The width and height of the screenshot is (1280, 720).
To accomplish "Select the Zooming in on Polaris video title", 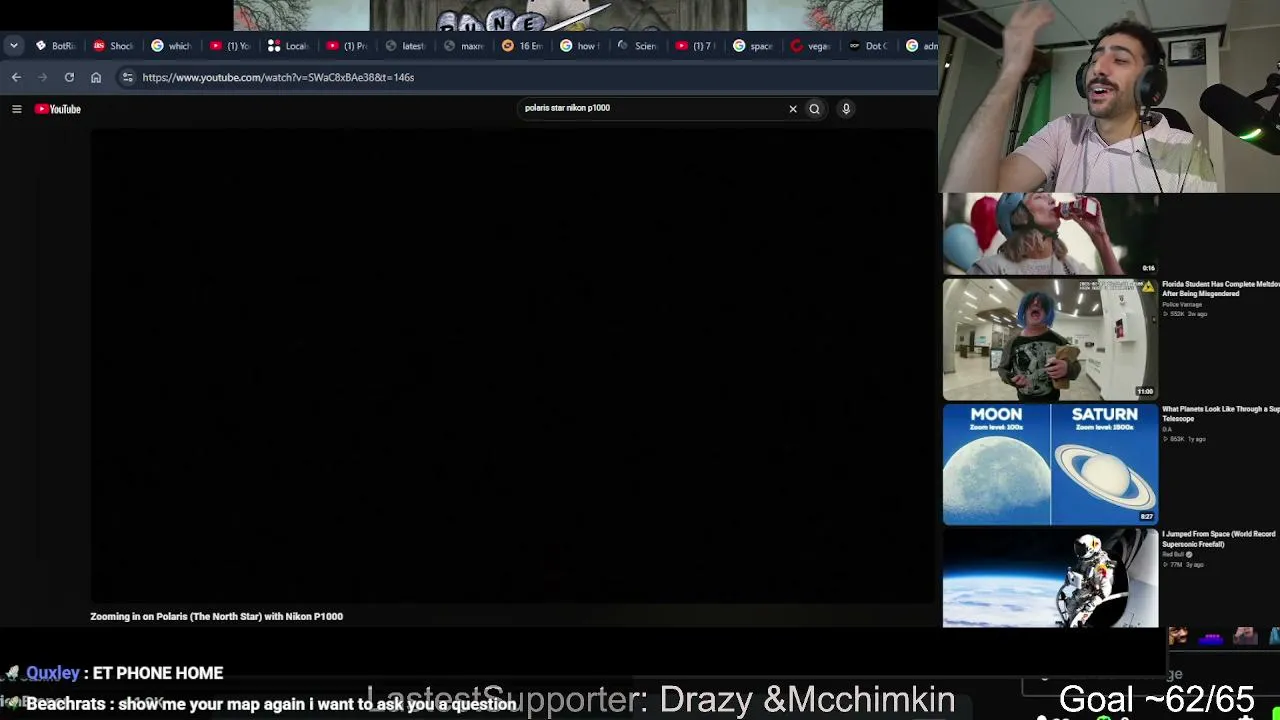I will [x=216, y=617].
